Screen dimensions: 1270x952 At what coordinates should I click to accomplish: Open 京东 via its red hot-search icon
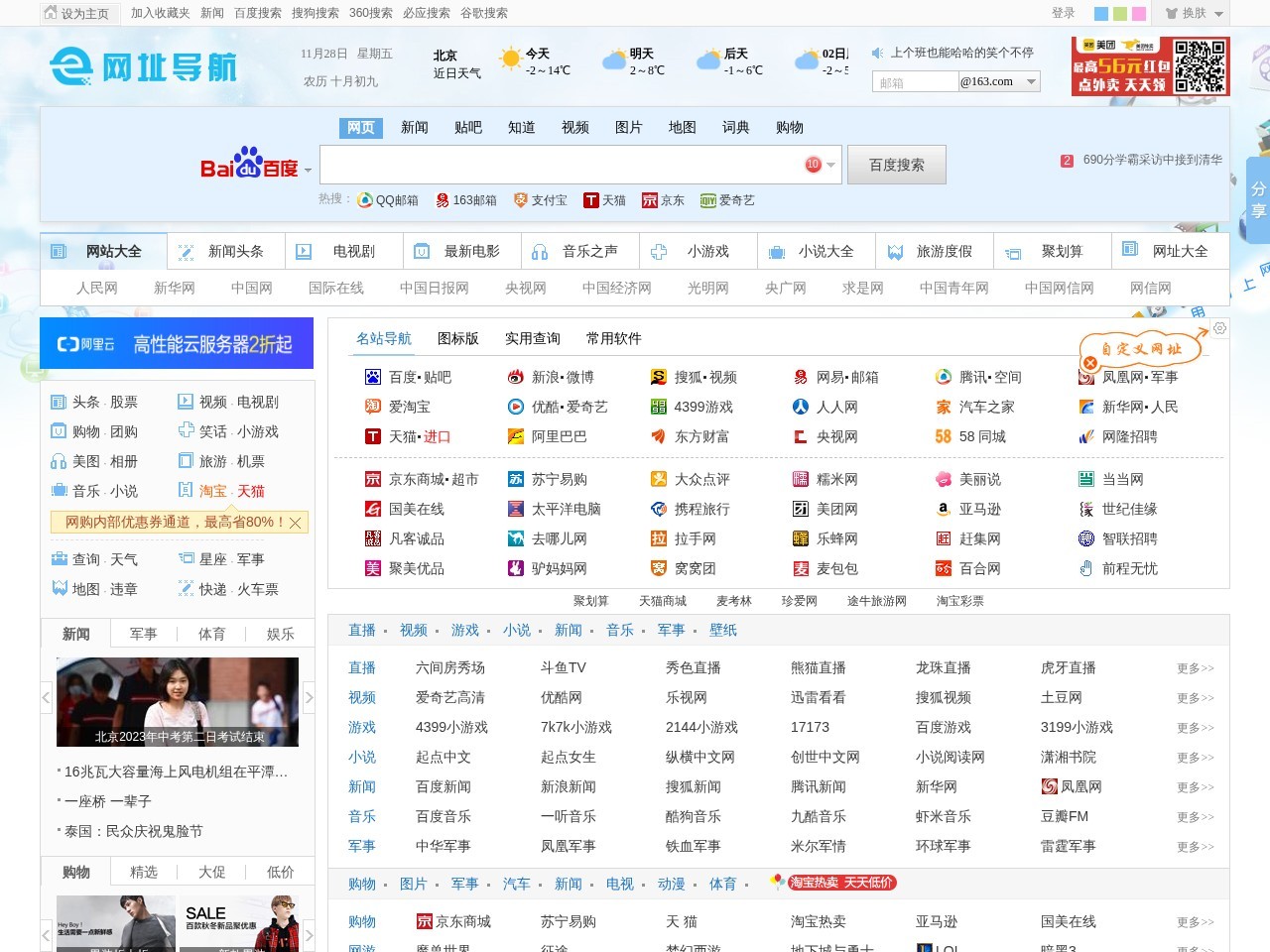click(x=648, y=199)
